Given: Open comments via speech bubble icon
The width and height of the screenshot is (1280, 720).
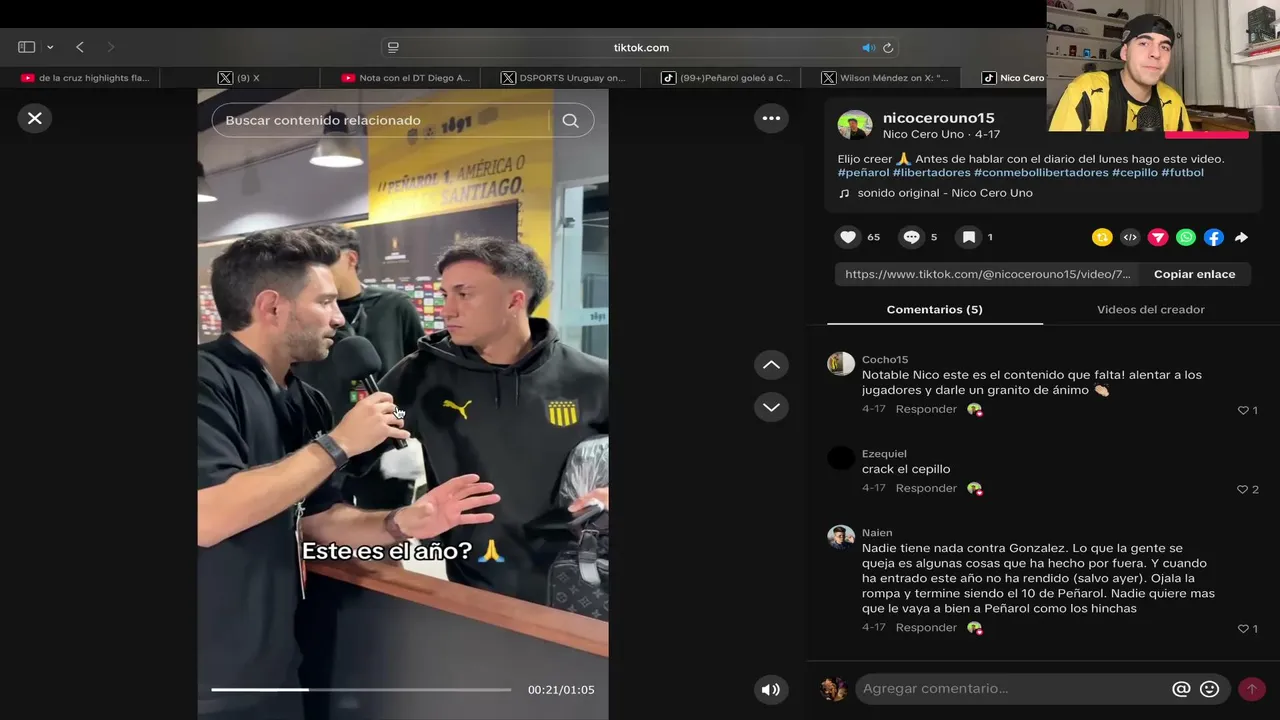Looking at the screenshot, I should point(911,237).
